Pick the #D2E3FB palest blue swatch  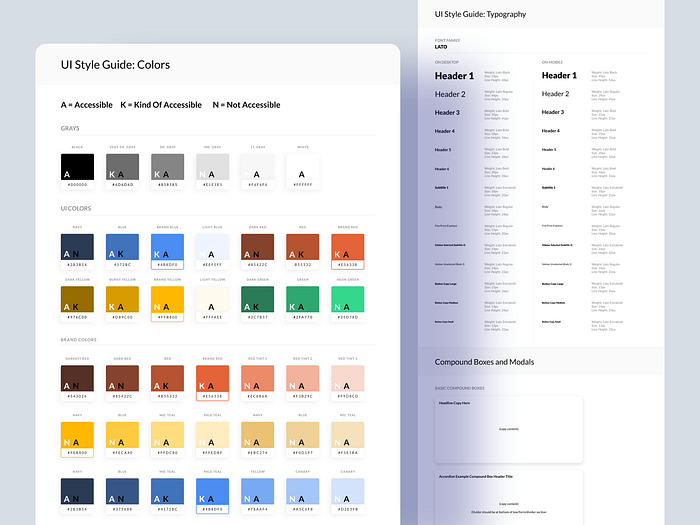348,496
